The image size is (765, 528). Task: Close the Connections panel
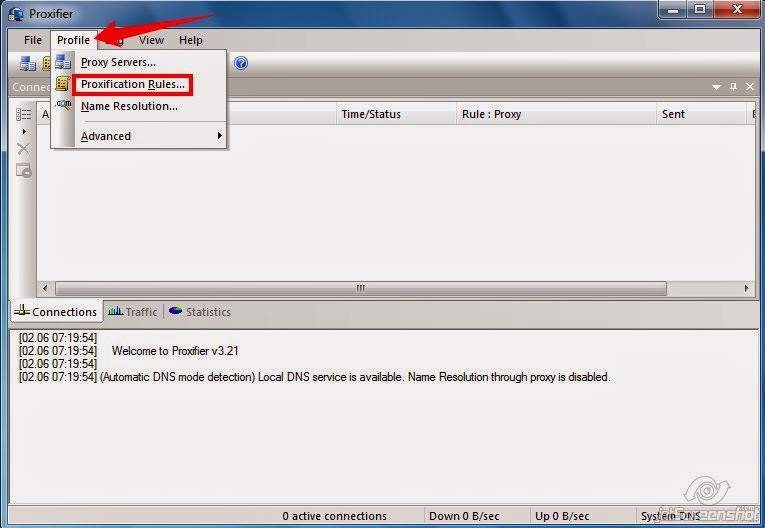click(x=750, y=87)
